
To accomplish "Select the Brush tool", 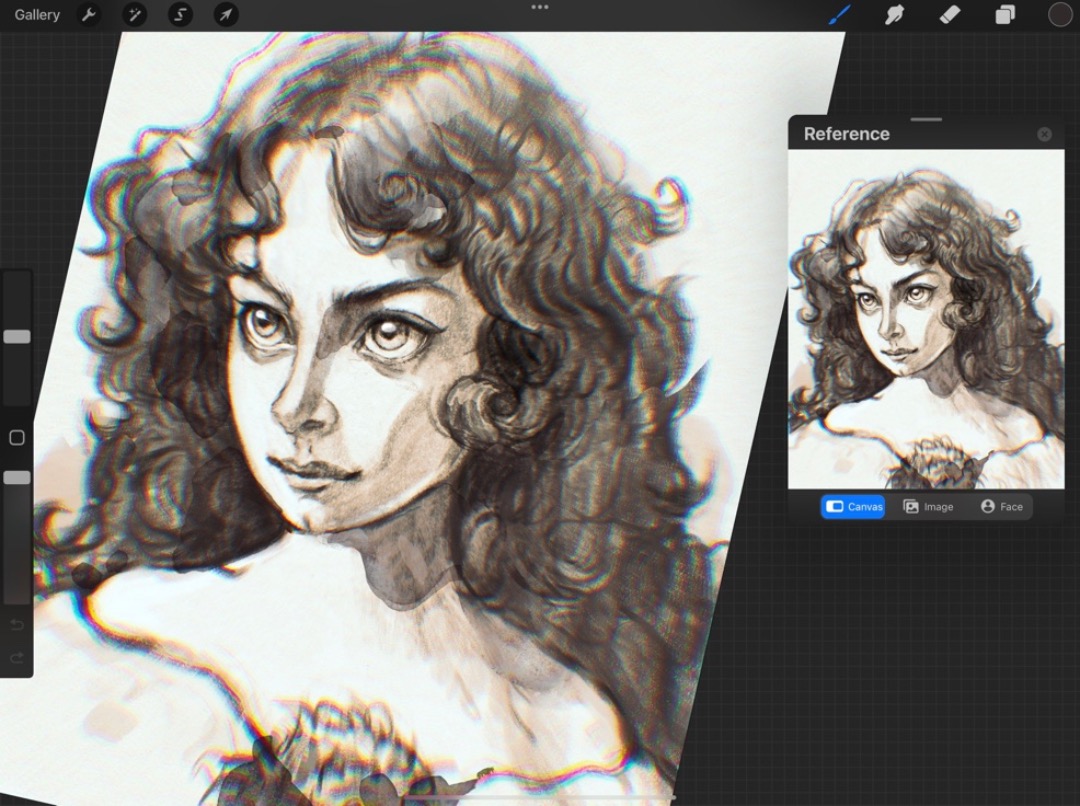I will [839, 14].
